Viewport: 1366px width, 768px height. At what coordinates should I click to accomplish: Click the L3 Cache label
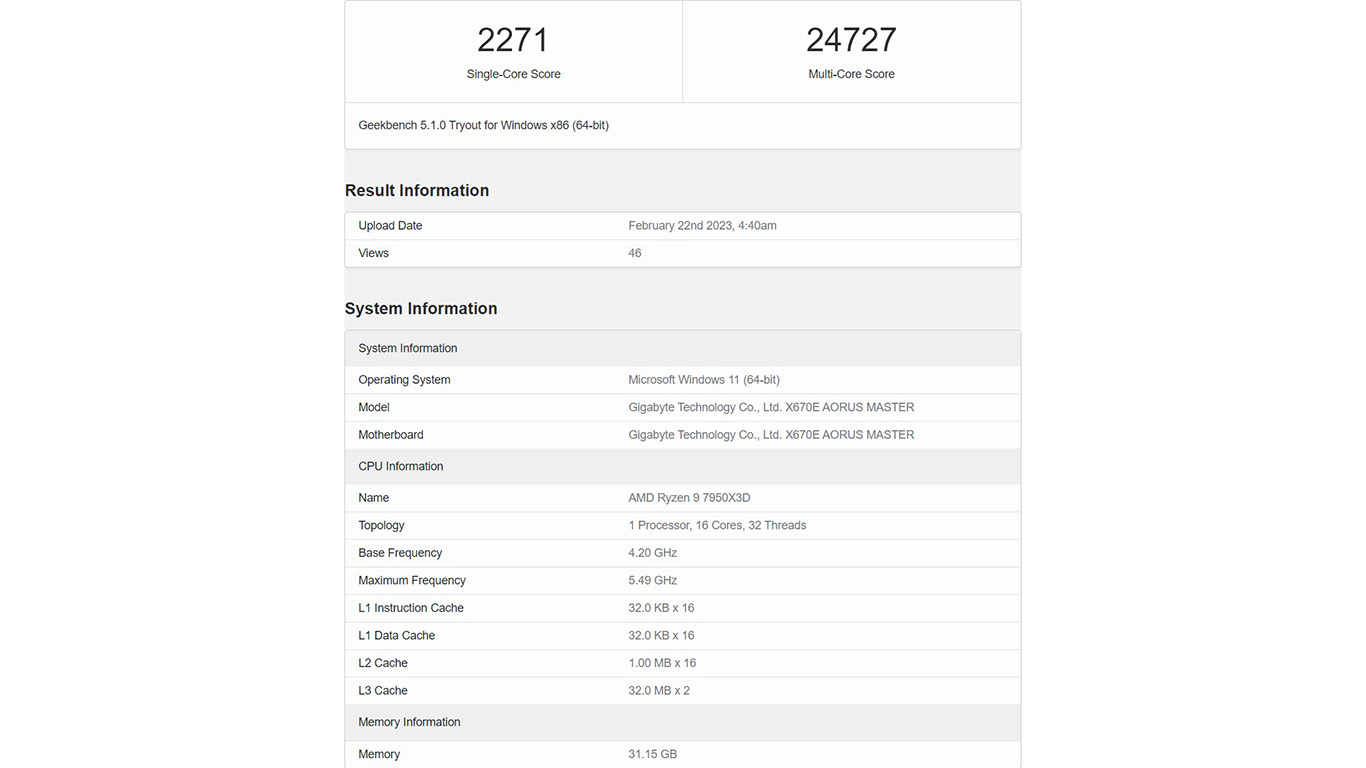tap(383, 691)
